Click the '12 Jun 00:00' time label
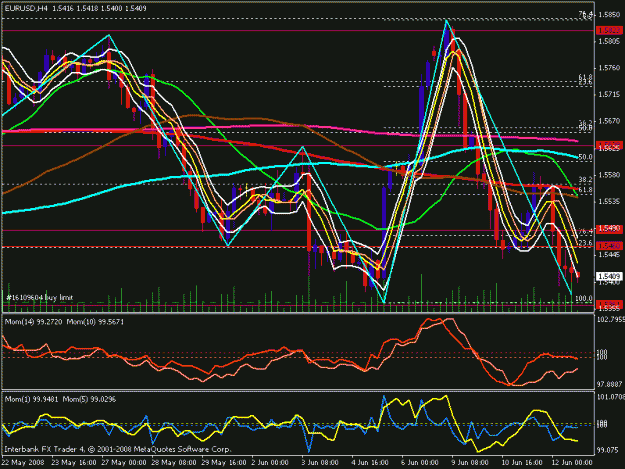625x469 pixels. pyautogui.click(x=571, y=463)
